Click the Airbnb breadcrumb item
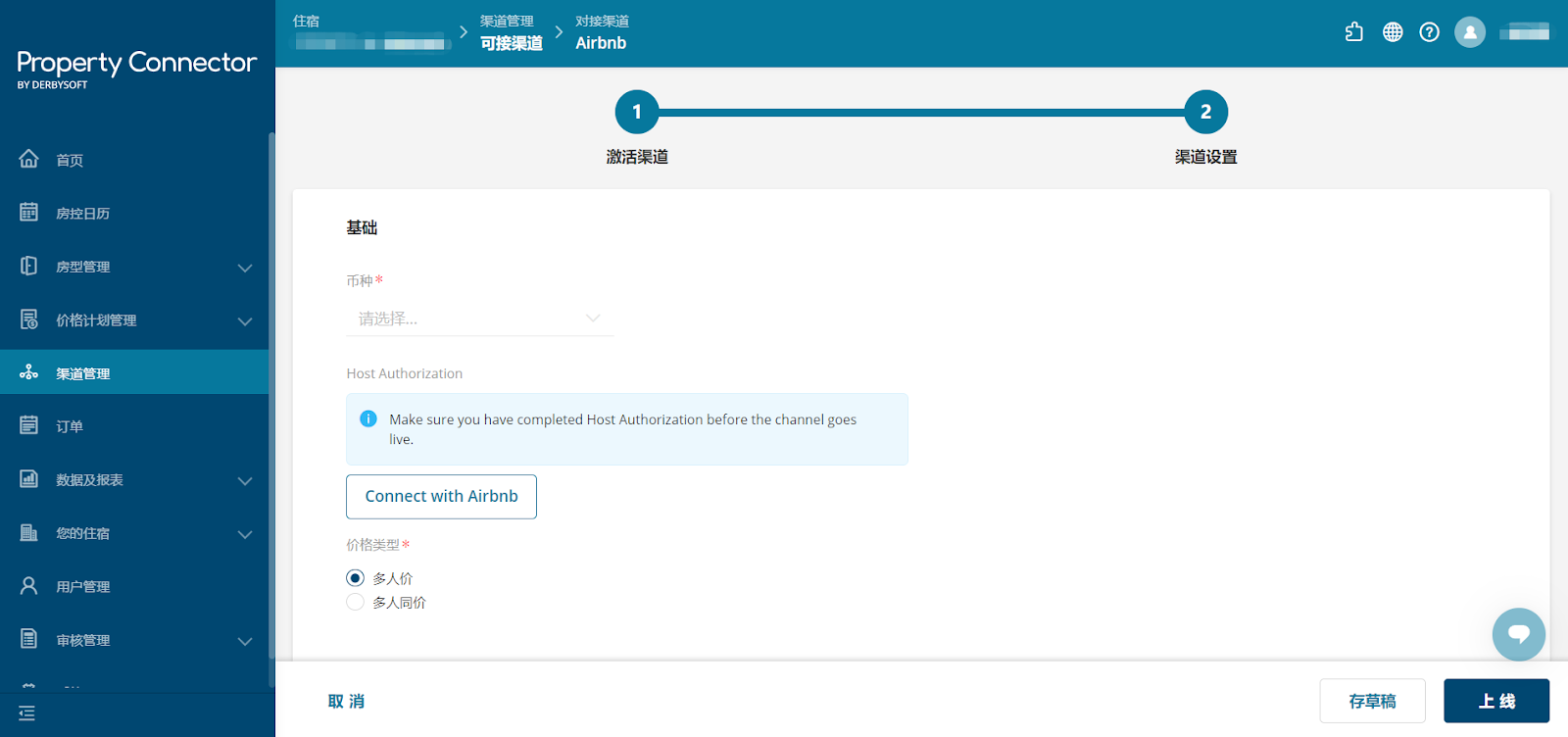Viewport: 1568px width, 737px height. [x=601, y=43]
